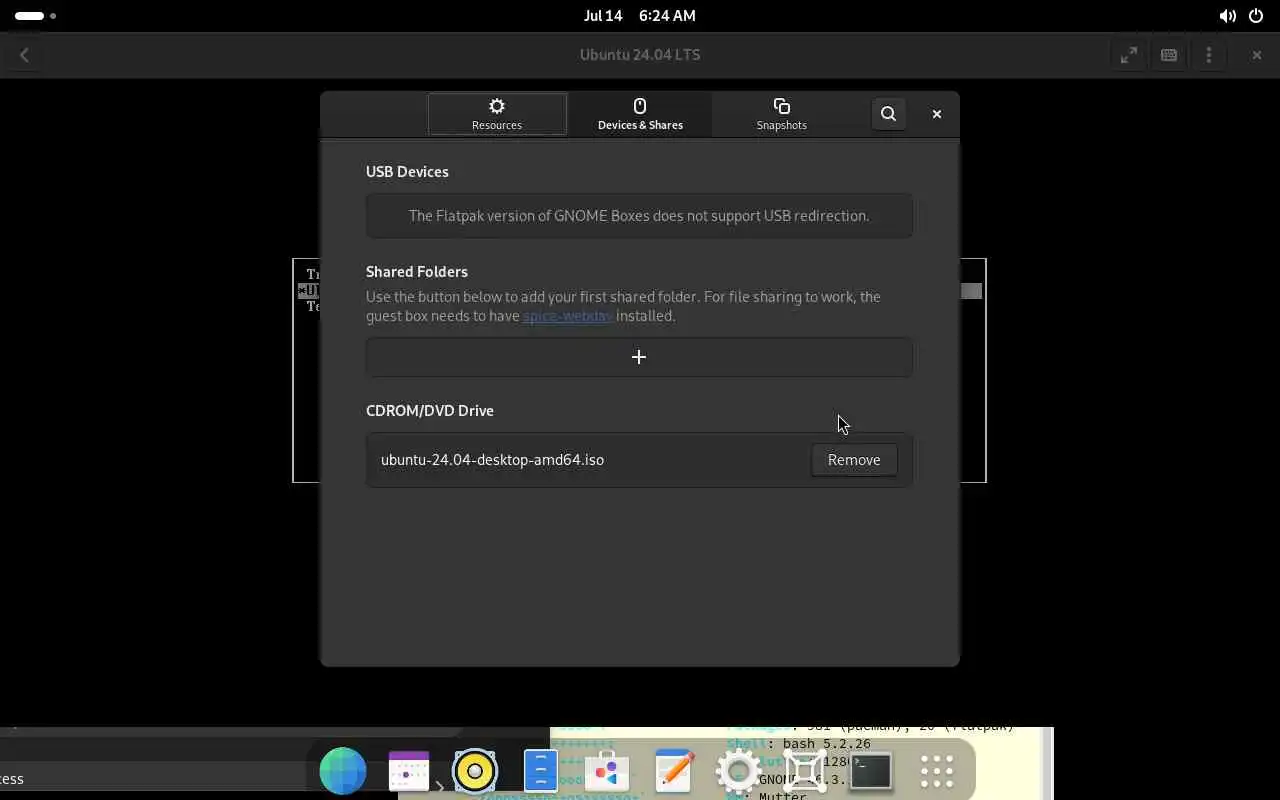1280x800 pixels.
Task: Select ubuntu-24.04-desktop-amd64.iso text
Action: coord(492,460)
